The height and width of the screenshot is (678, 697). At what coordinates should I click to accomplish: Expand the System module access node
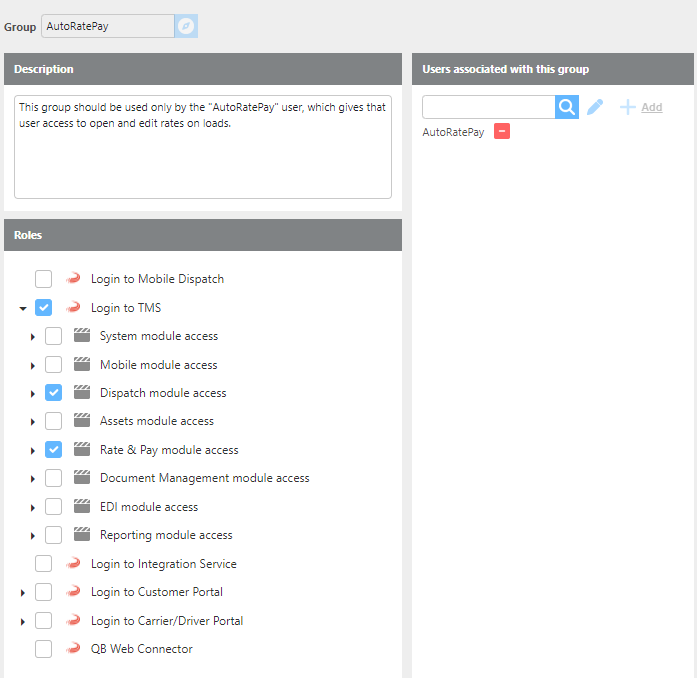[33, 337]
